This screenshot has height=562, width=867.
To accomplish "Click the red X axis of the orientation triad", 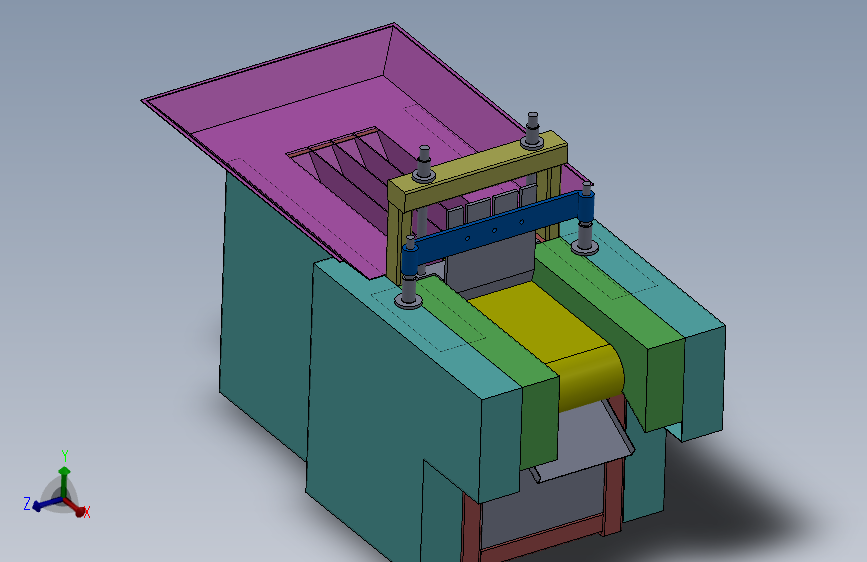I will (x=75, y=507).
